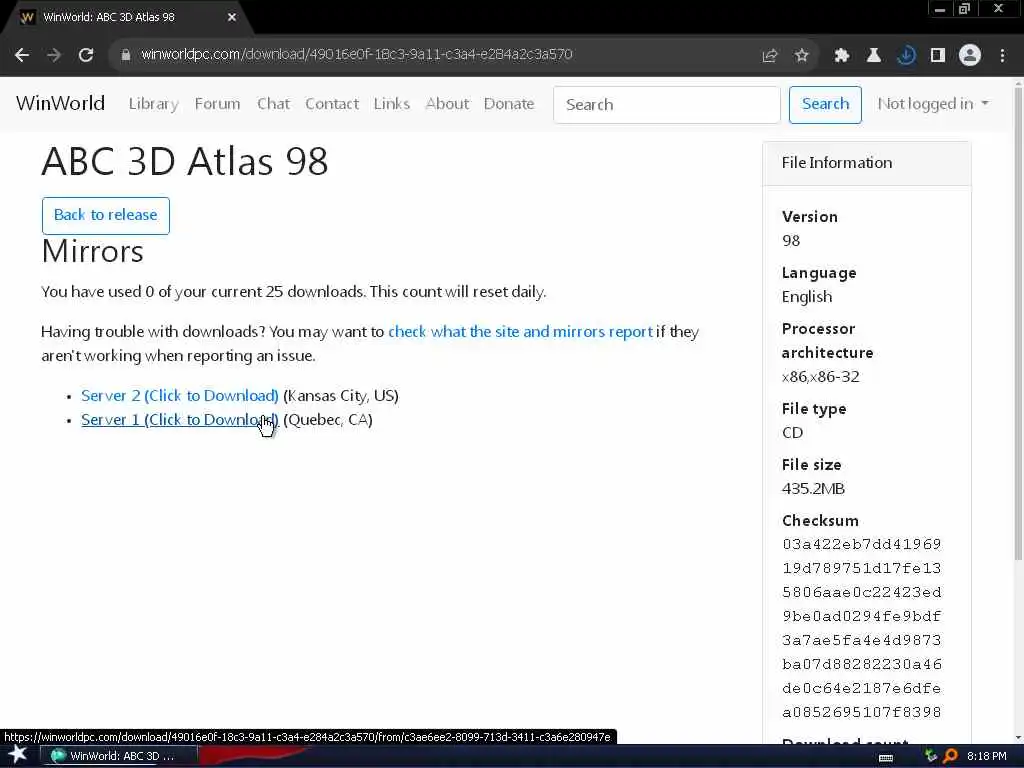Click the orange magnifier tray icon

[x=950, y=756]
